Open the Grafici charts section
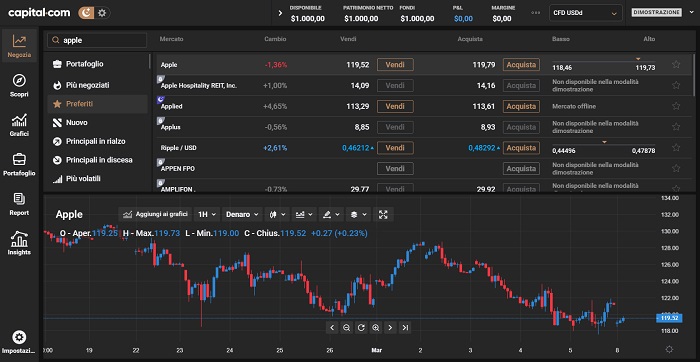The image size is (700, 362). [x=19, y=125]
